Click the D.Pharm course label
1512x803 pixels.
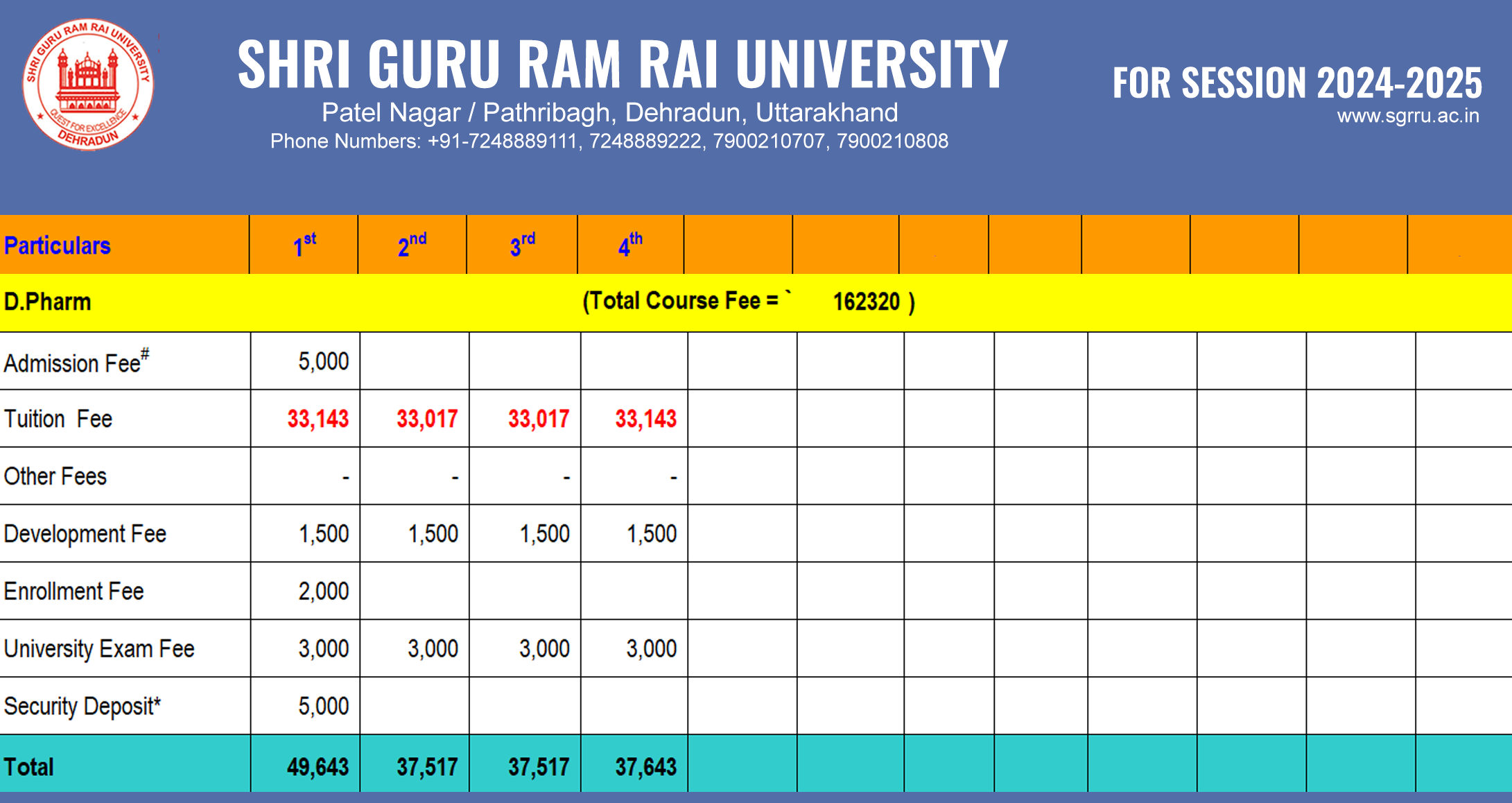(x=47, y=302)
